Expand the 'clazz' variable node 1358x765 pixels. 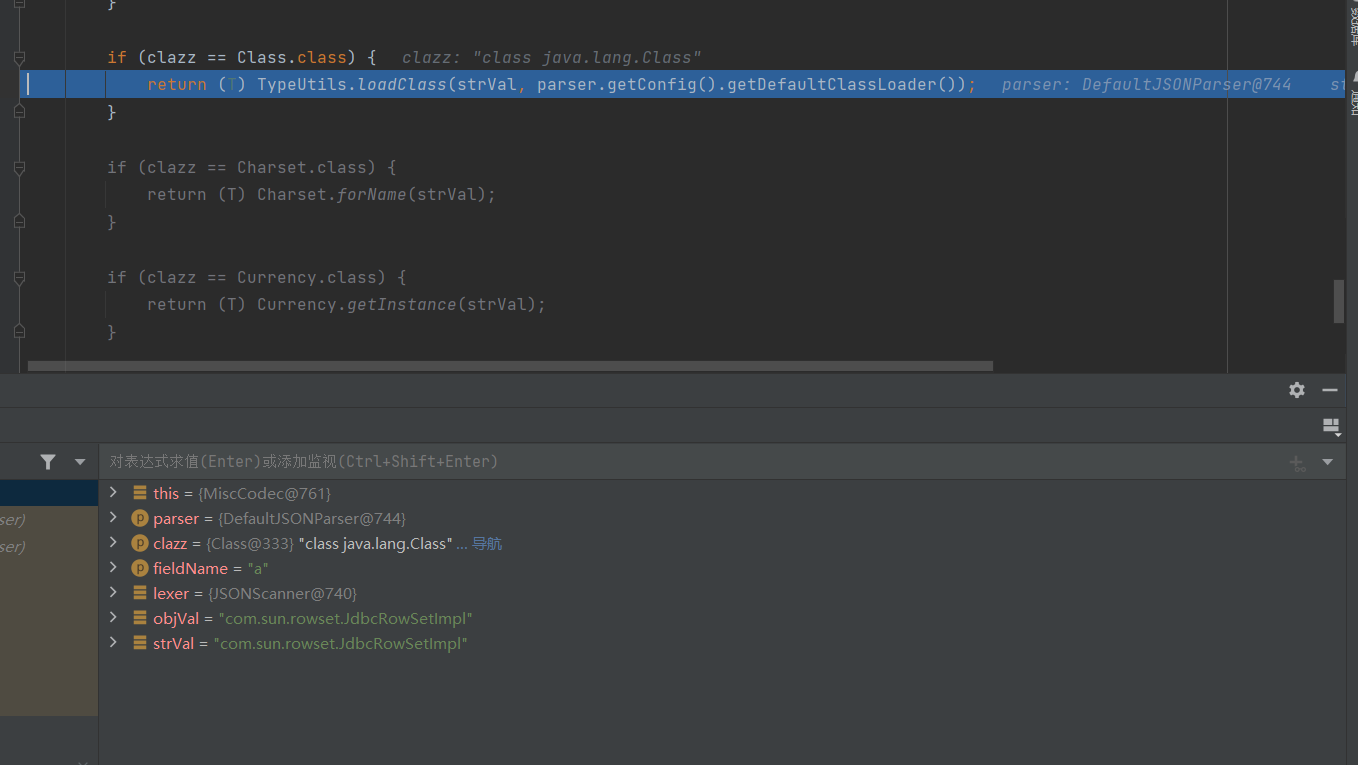[x=113, y=542]
